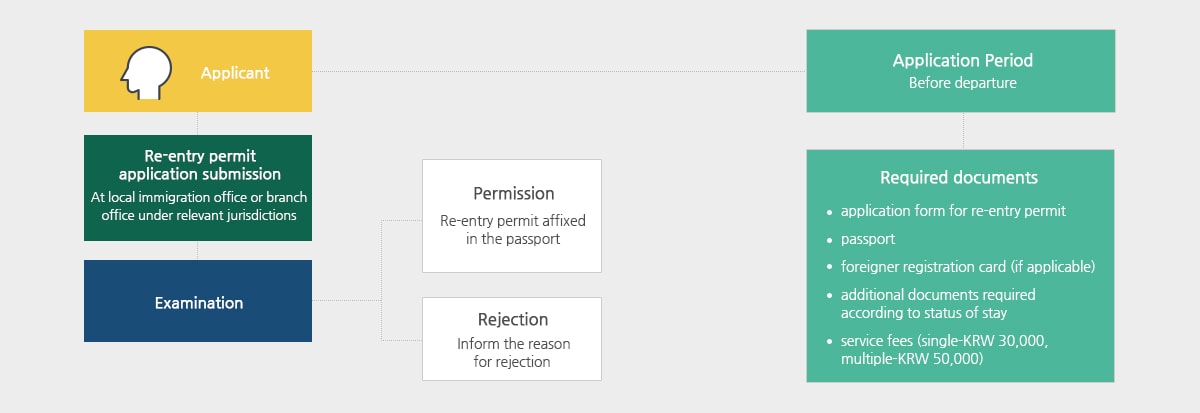The image size is (1200, 413).
Task: Click the Before departure subtitle
Action: (x=962, y=84)
